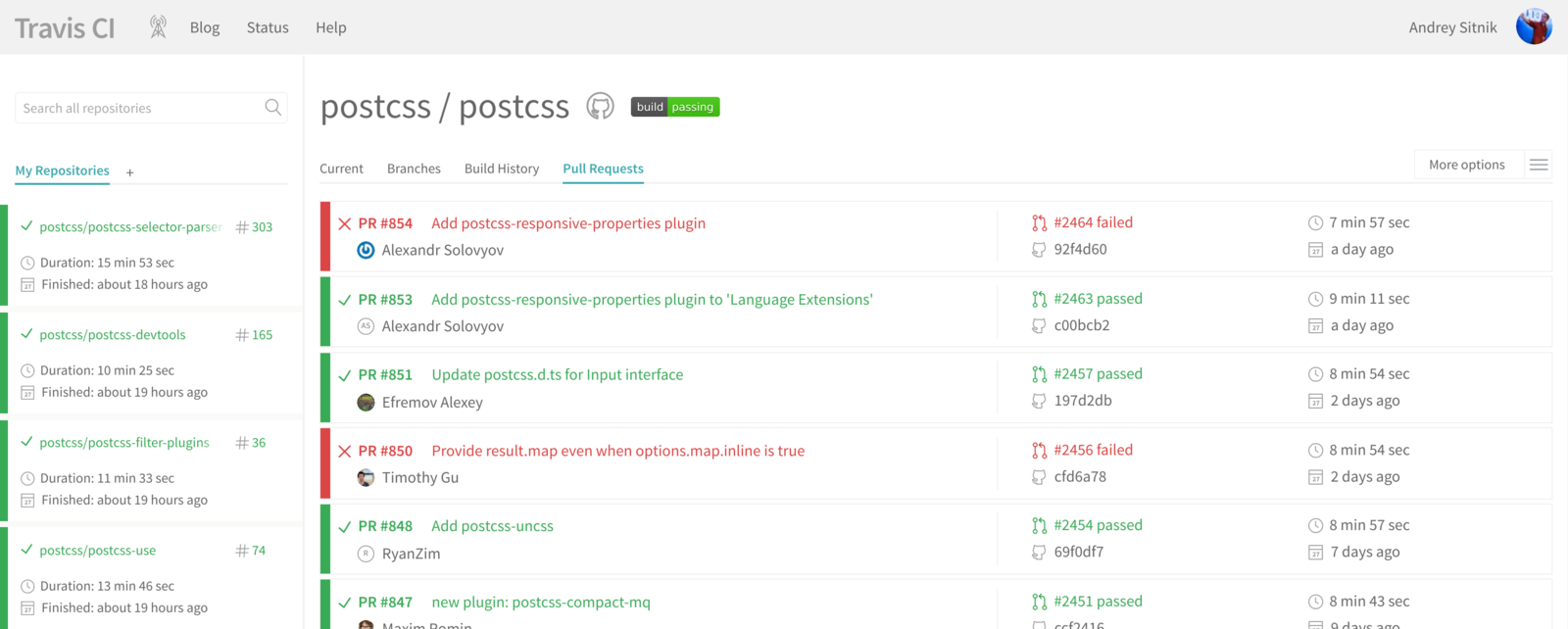Switch to the Build History tab
The image size is (1568, 629).
click(x=502, y=169)
